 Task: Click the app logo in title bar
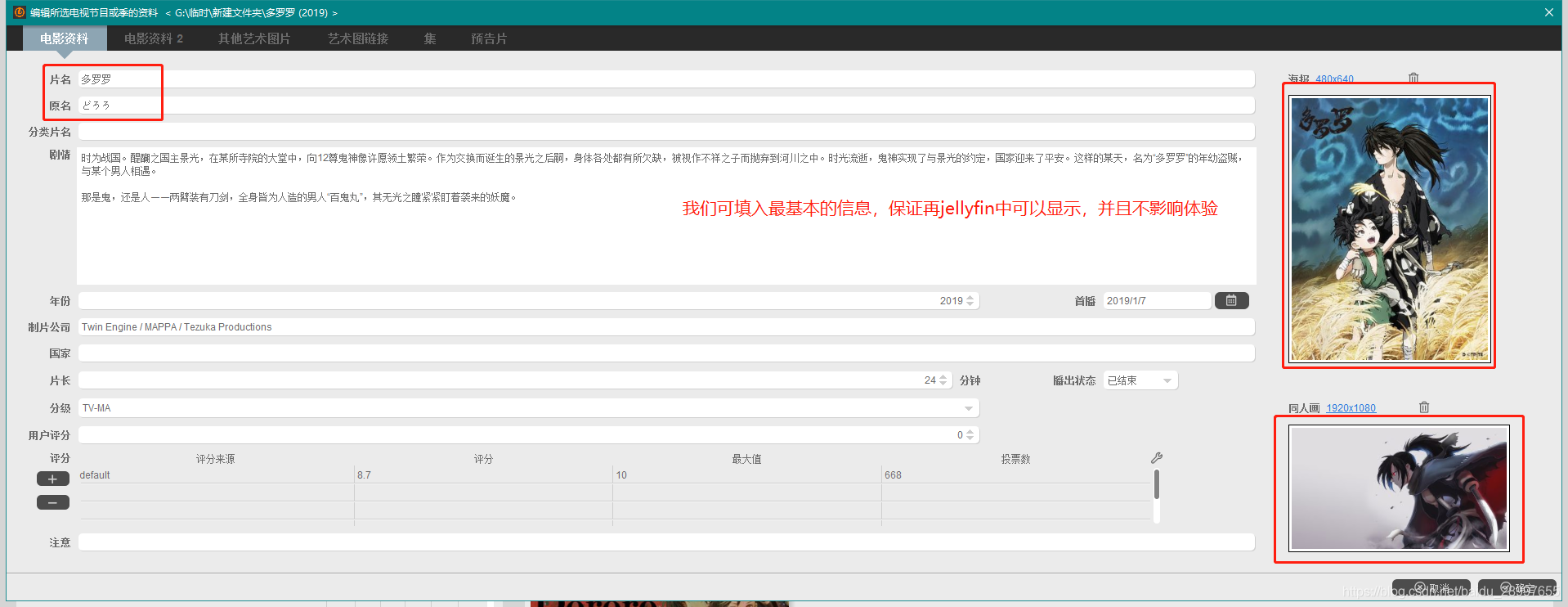click(19, 12)
